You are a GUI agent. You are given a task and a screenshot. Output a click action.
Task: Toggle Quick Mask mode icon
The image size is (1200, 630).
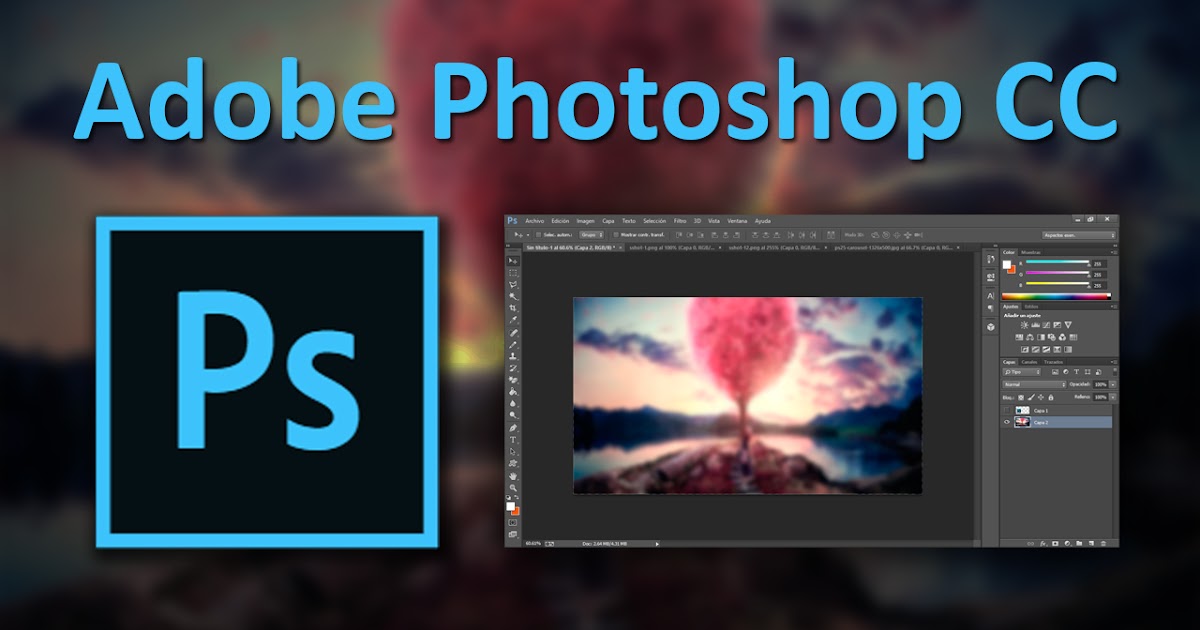(513, 522)
